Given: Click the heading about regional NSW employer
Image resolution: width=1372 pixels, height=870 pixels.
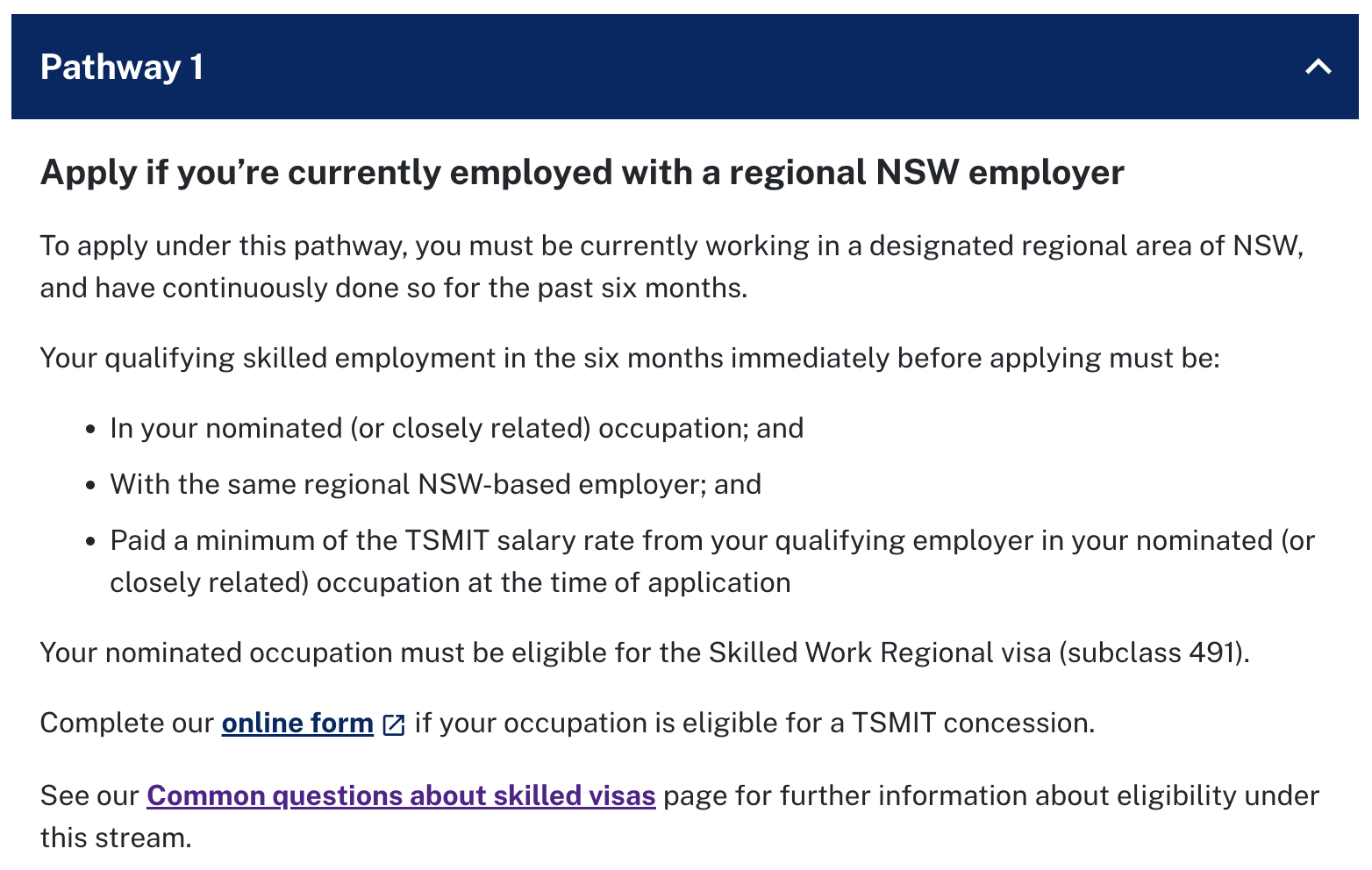Looking at the screenshot, I should pyautogui.click(x=582, y=172).
